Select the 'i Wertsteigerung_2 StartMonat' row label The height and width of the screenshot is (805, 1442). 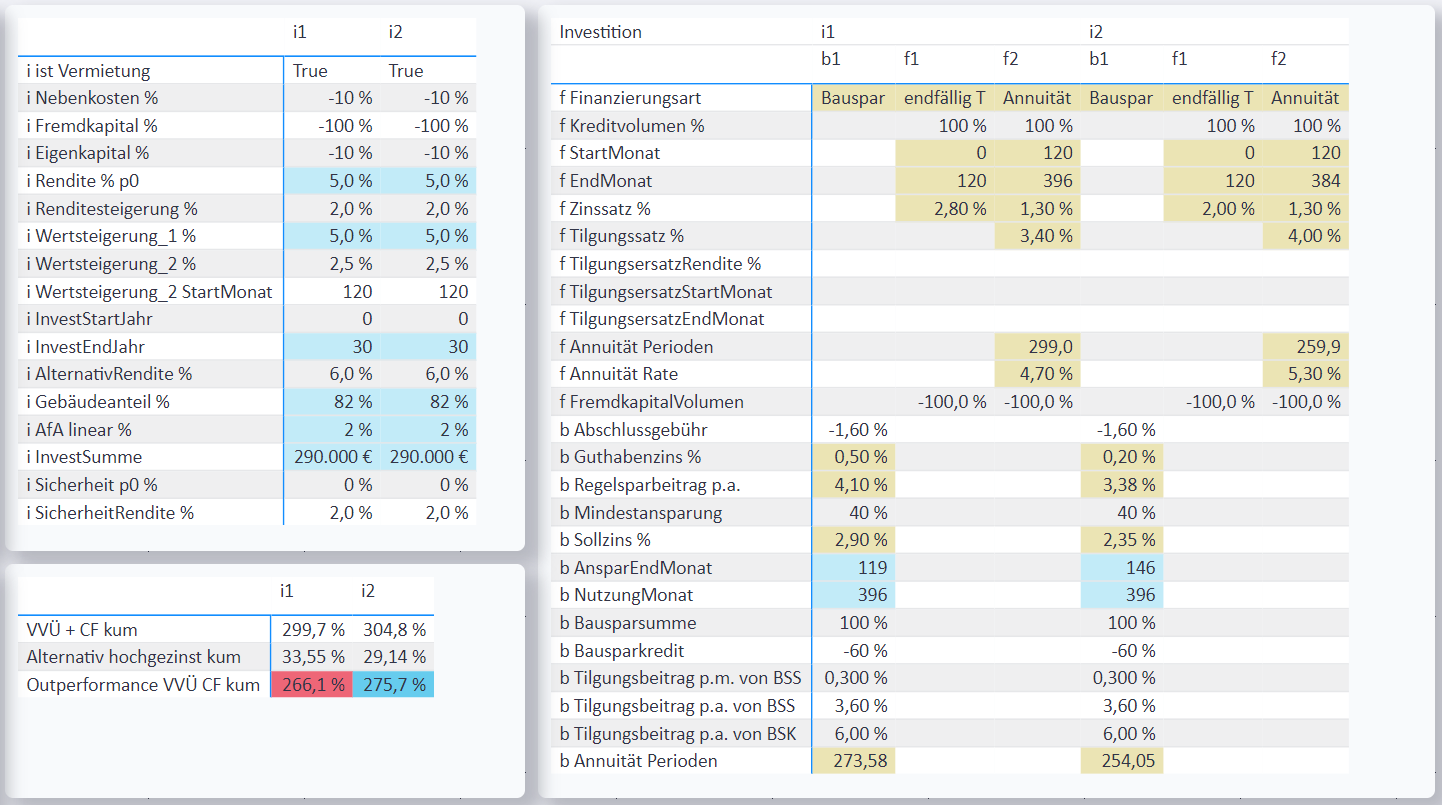[x=149, y=292]
